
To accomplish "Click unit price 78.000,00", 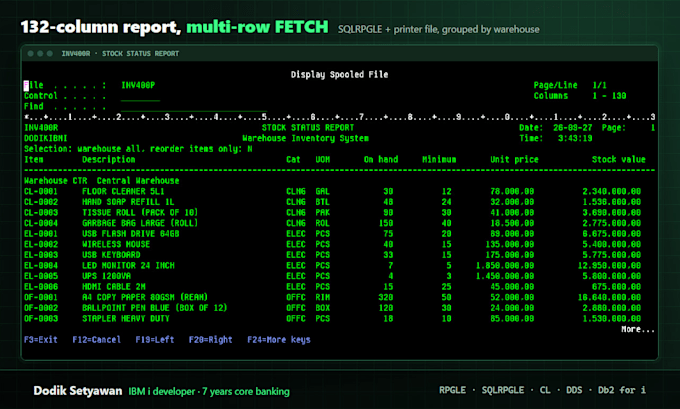I will (x=512, y=191).
